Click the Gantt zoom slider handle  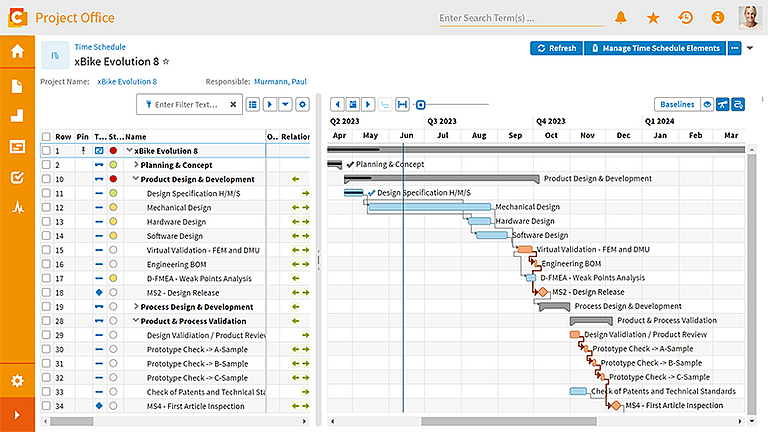(x=420, y=104)
